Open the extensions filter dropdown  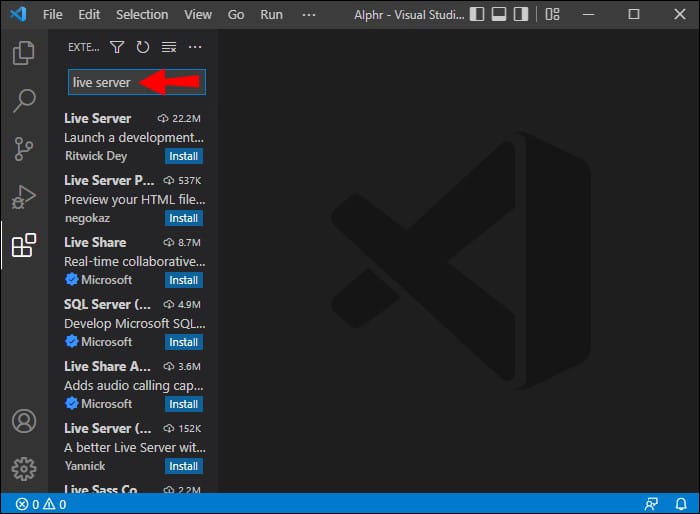(117, 47)
